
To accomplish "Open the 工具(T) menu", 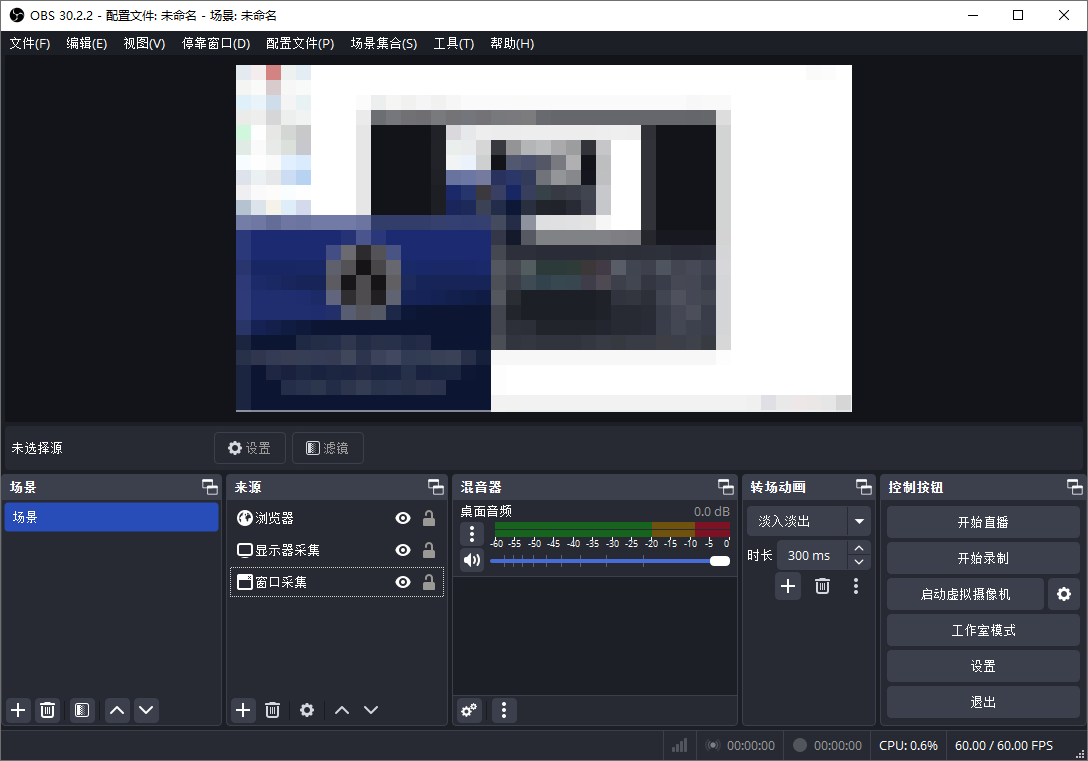I will (x=453, y=43).
